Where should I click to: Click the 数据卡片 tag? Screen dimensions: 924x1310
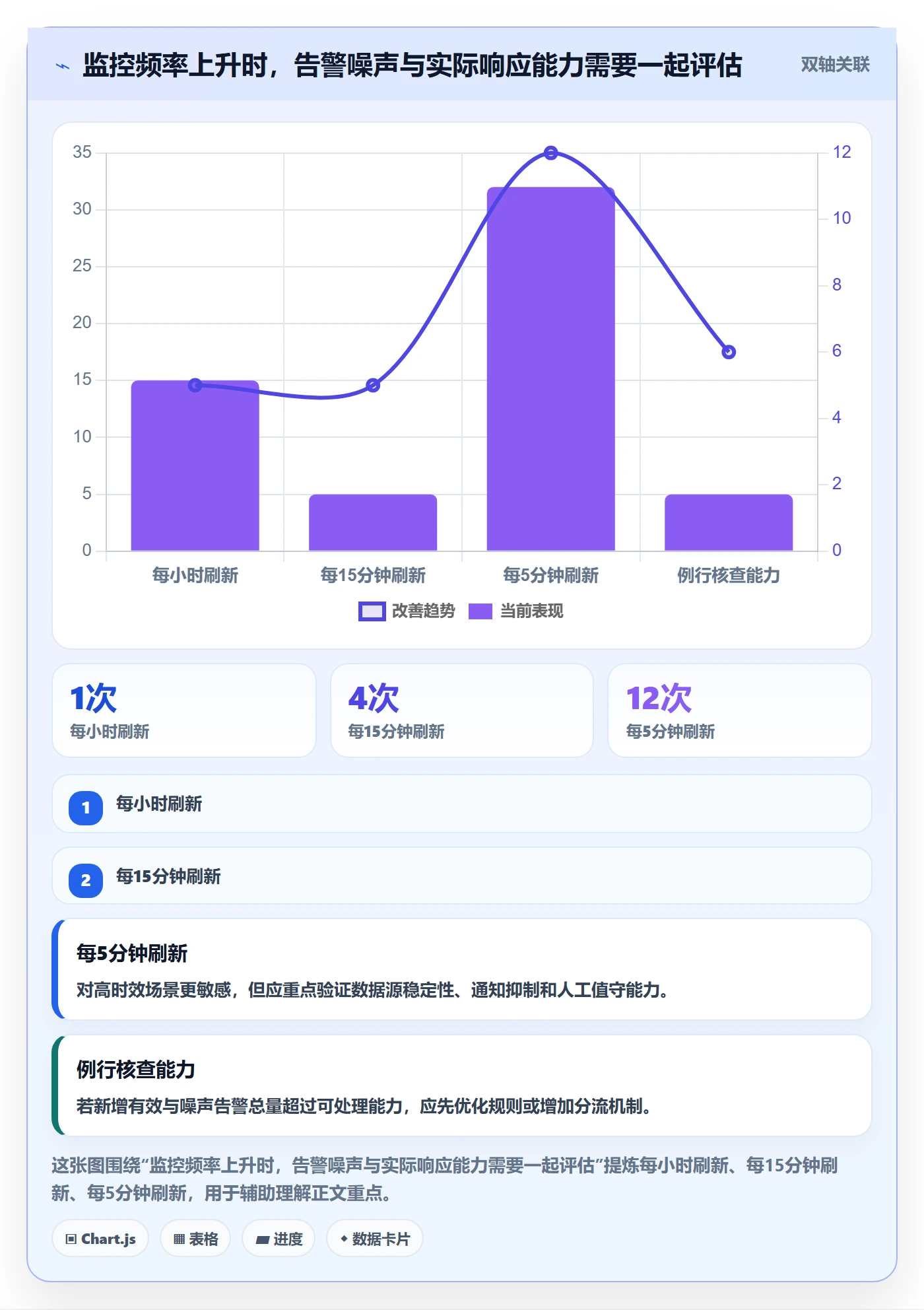[x=375, y=1239]
